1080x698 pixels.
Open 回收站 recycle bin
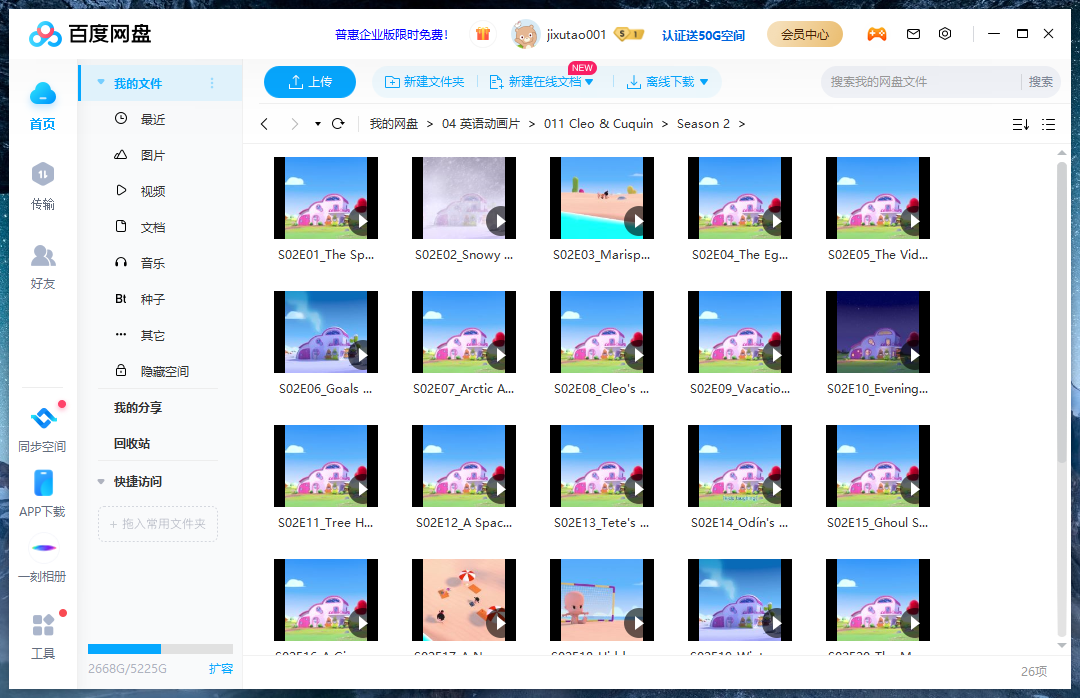click(132, 444)
